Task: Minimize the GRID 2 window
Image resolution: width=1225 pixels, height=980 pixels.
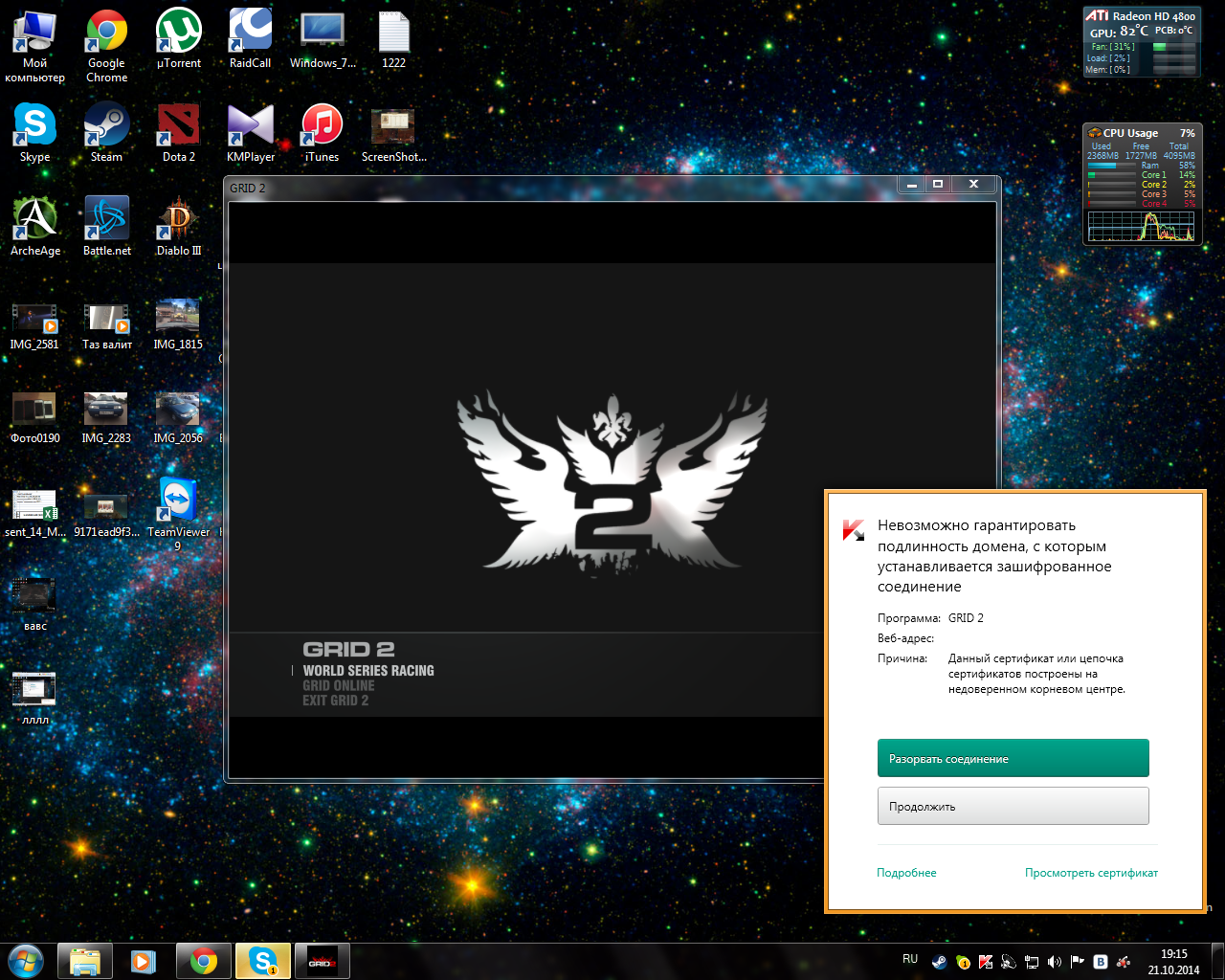Action: (912, 184)
